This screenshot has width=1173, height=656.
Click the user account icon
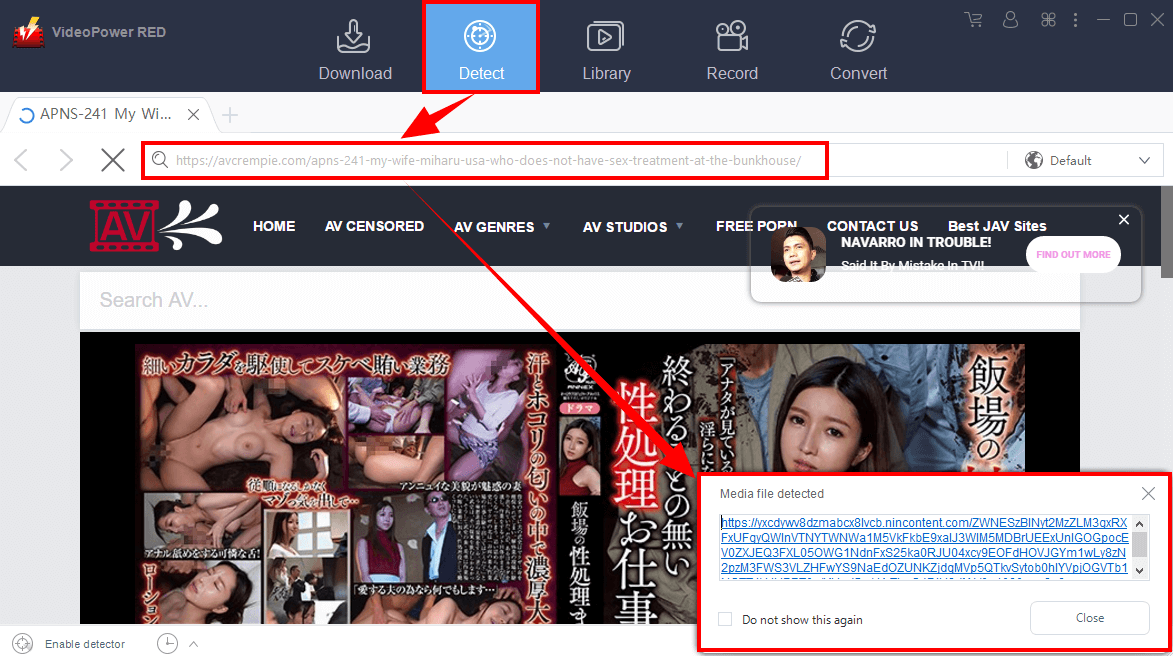(x=1011, y=19)
